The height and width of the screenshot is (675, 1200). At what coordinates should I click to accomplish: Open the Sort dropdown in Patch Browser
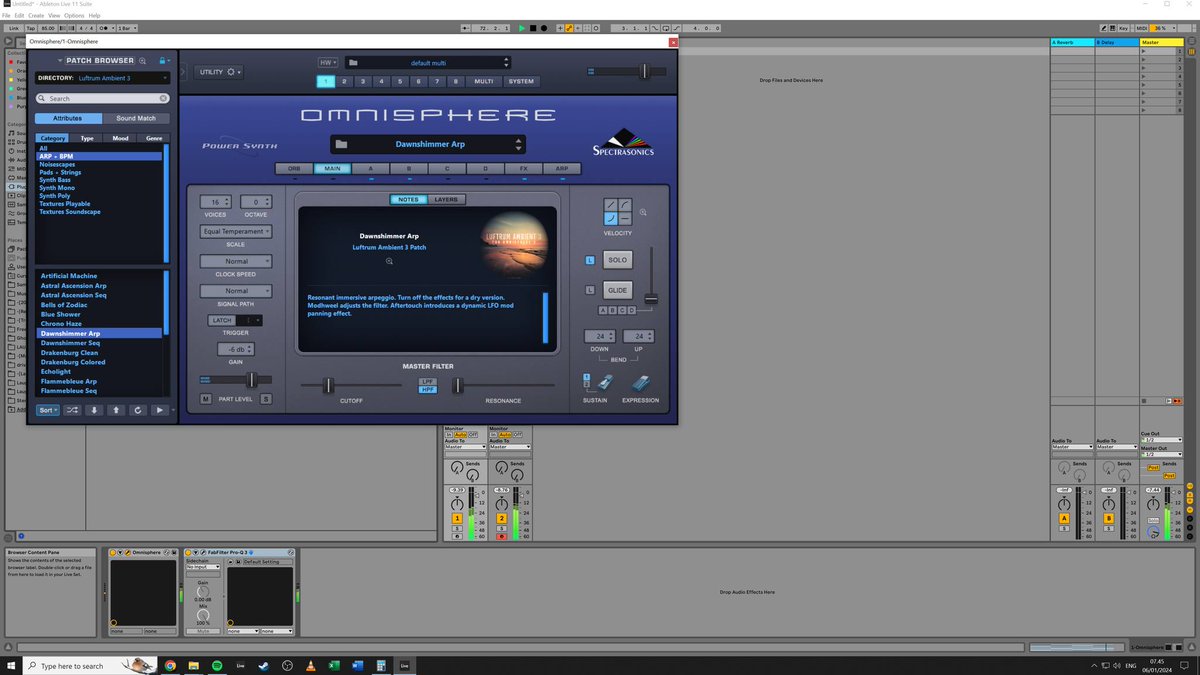click(x=48, y=410)
